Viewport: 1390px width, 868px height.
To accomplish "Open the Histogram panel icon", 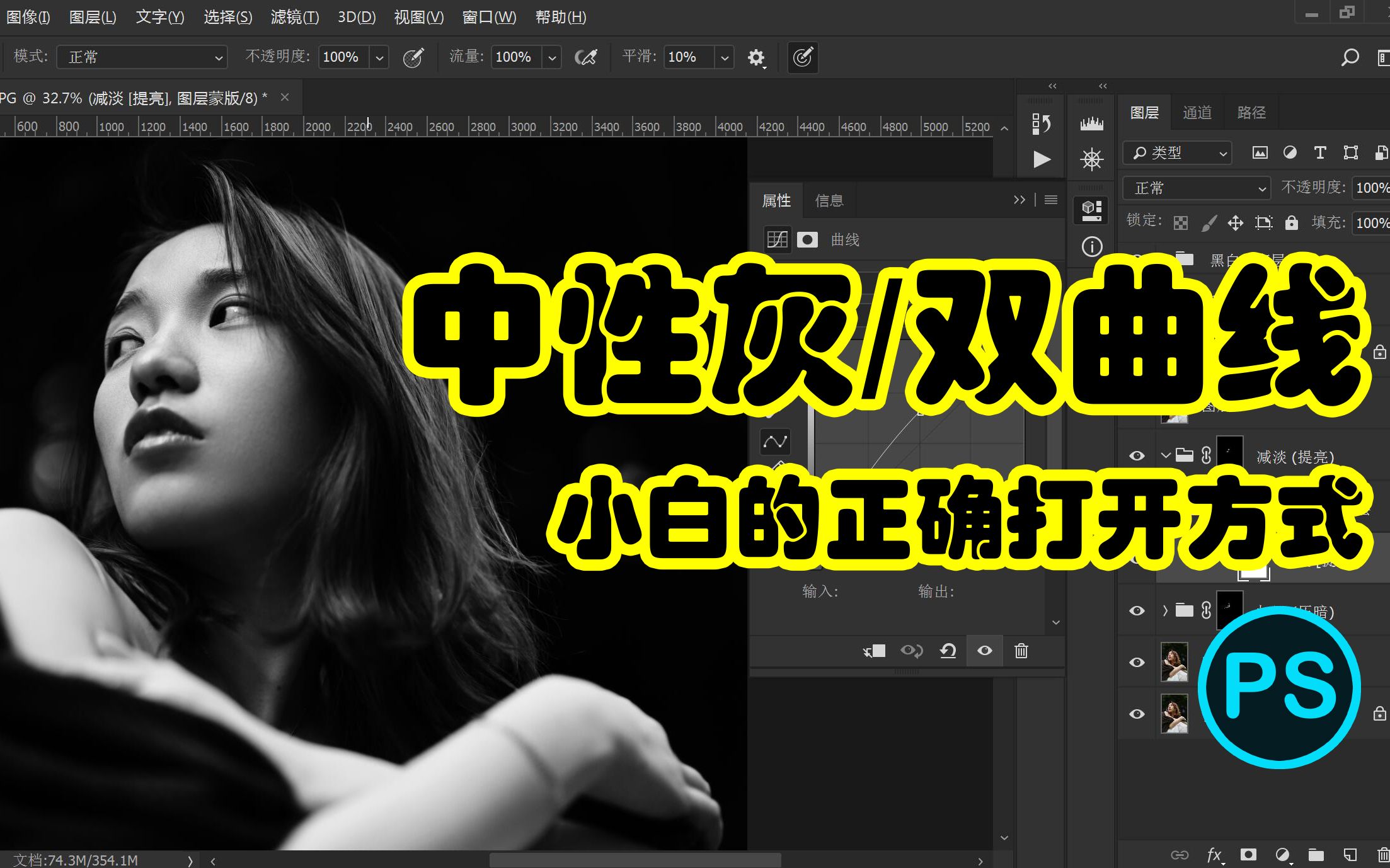I will point(1092,123).
